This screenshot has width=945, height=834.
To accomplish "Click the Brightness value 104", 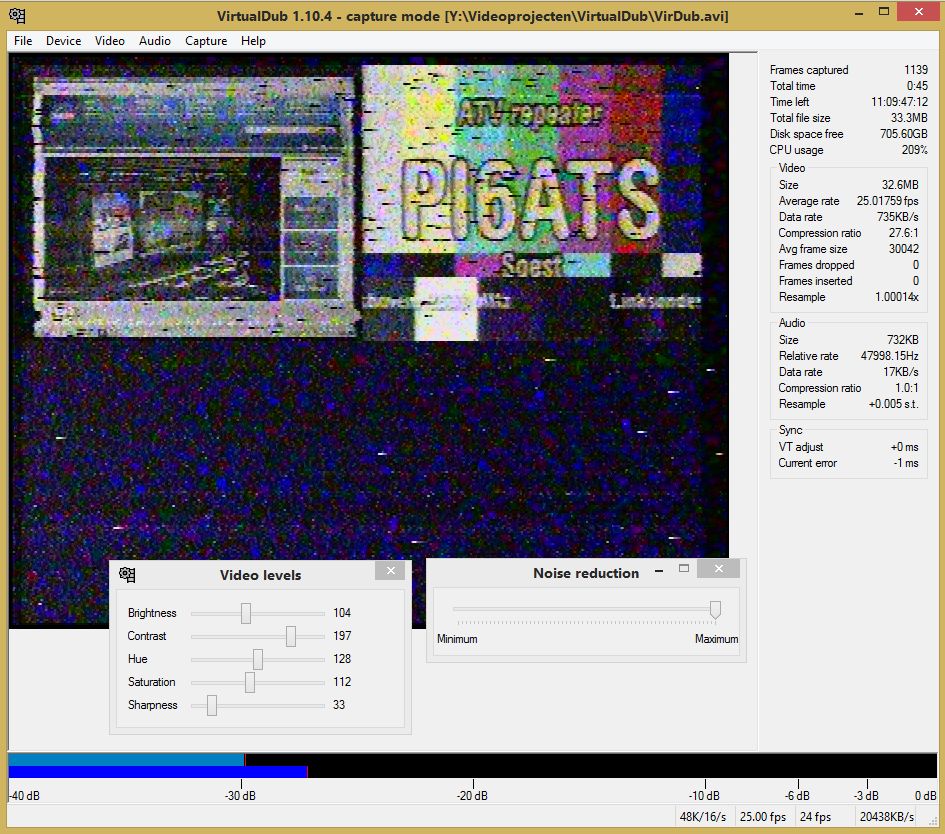I will click(x=342, y=613).
